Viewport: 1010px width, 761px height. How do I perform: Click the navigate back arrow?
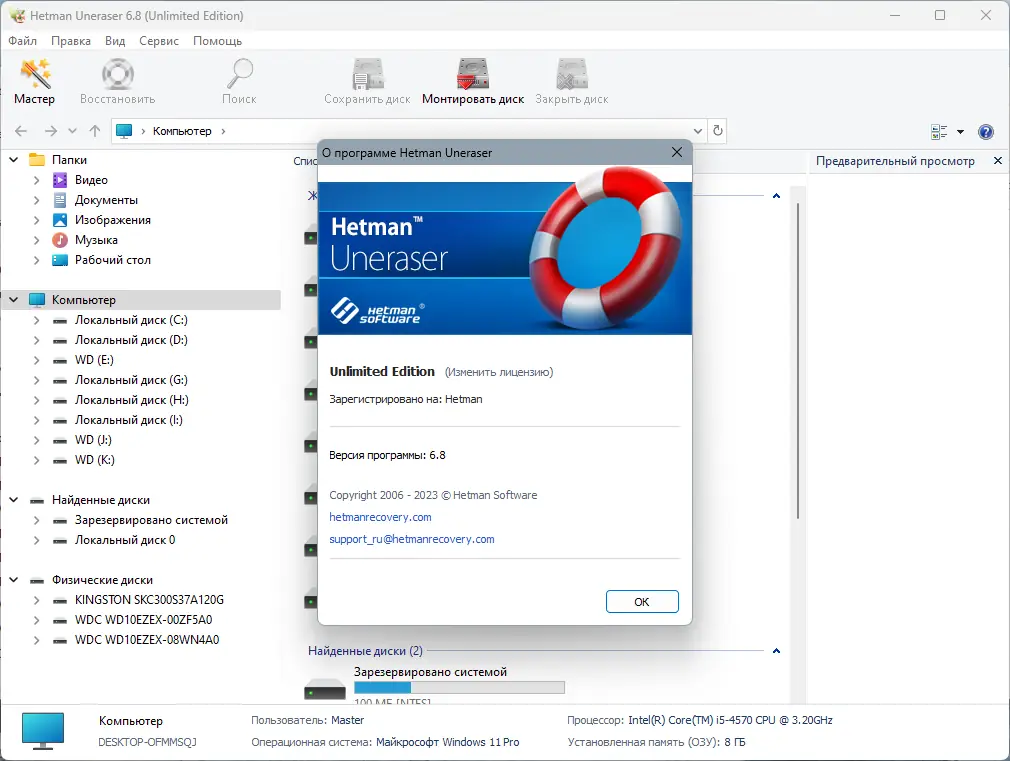[x=20, y=131]
